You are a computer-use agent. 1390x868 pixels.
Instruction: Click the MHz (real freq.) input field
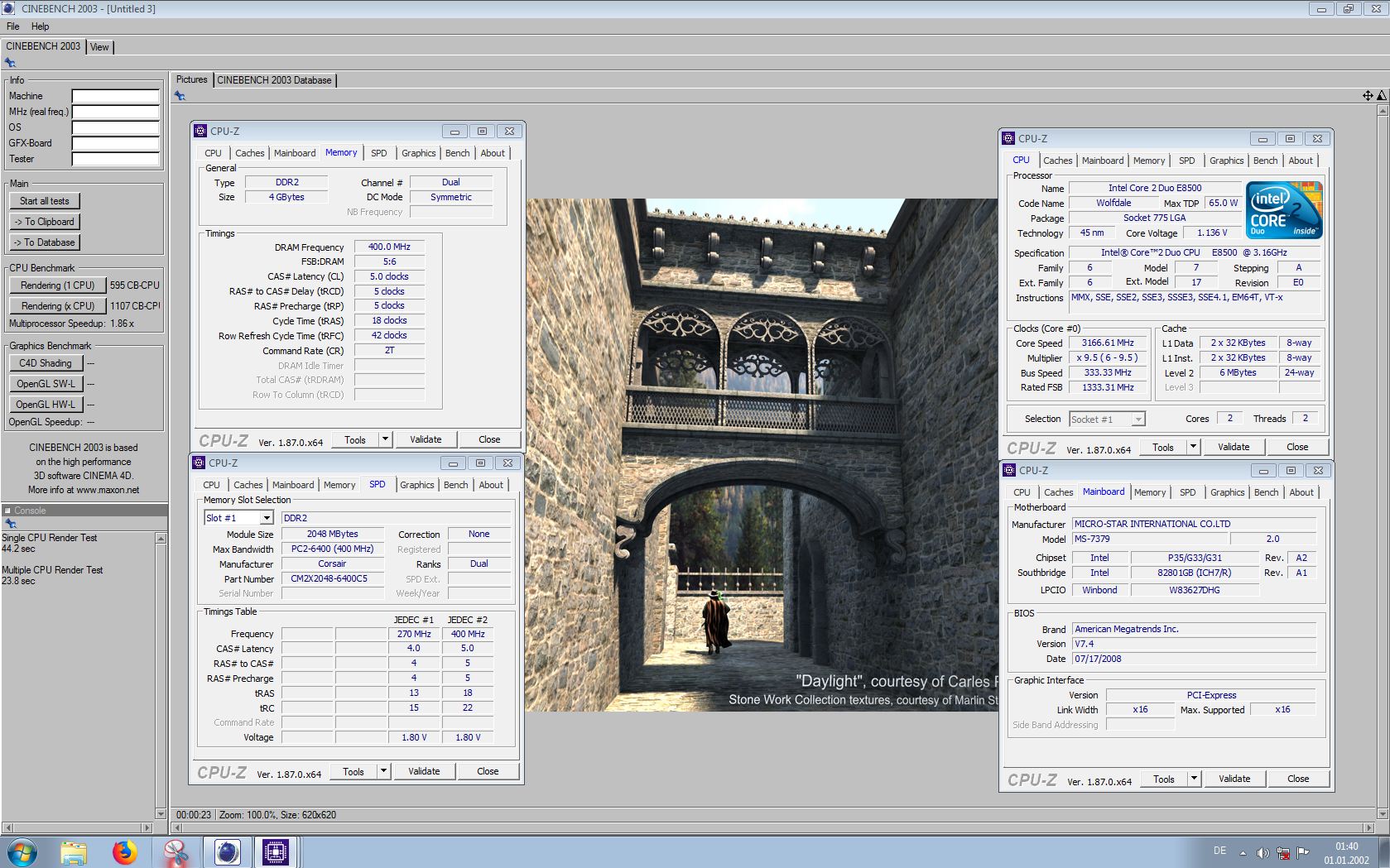tap(116, 112)
